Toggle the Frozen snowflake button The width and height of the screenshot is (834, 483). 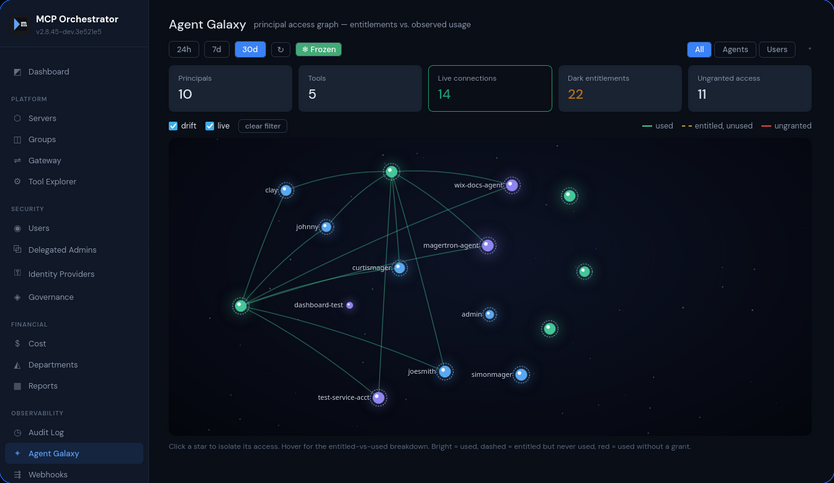point(319,49)
